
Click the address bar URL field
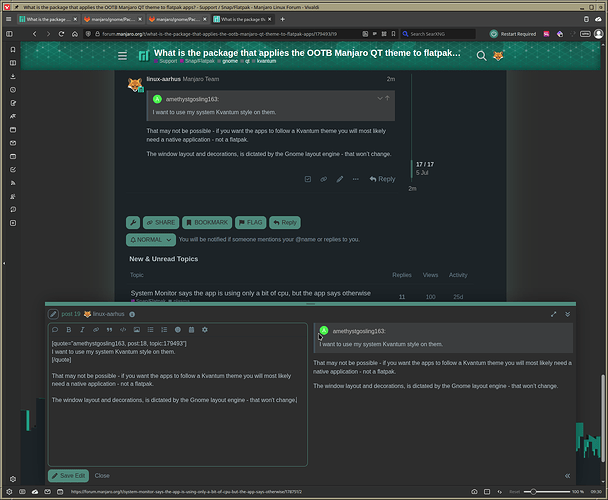(219, 34)
